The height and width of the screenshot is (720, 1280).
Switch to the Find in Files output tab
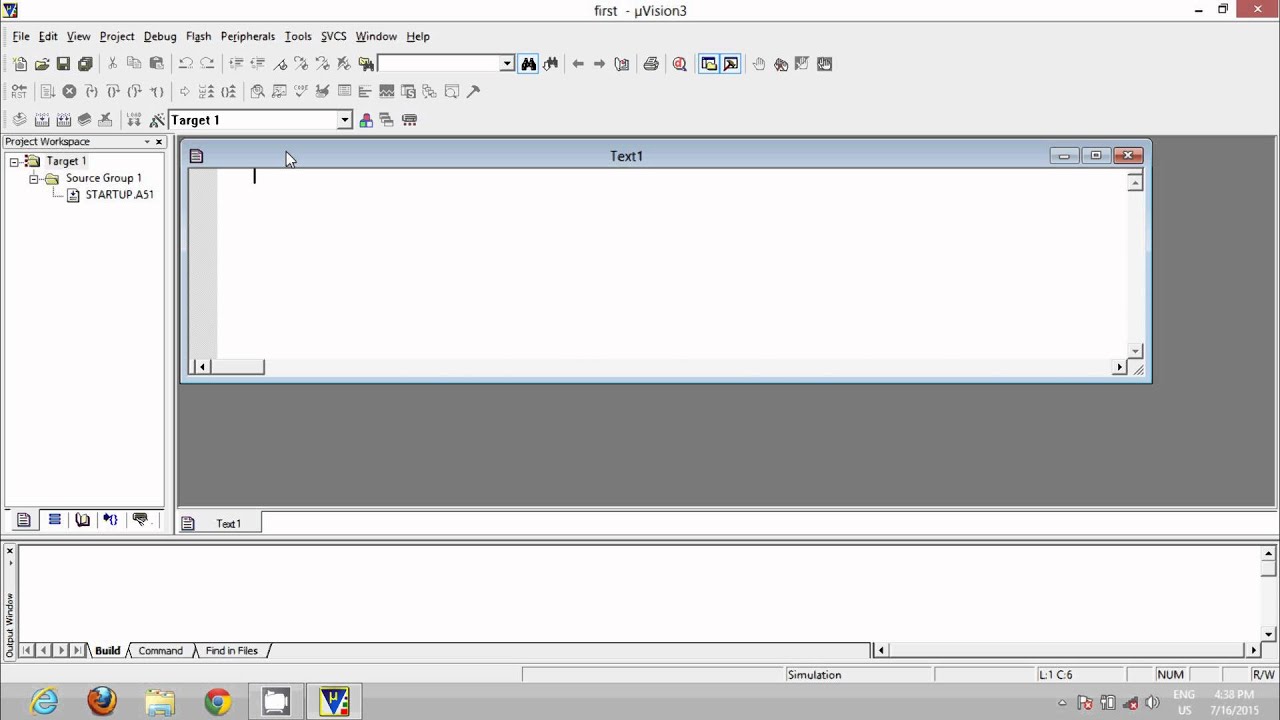coord(232,651)
